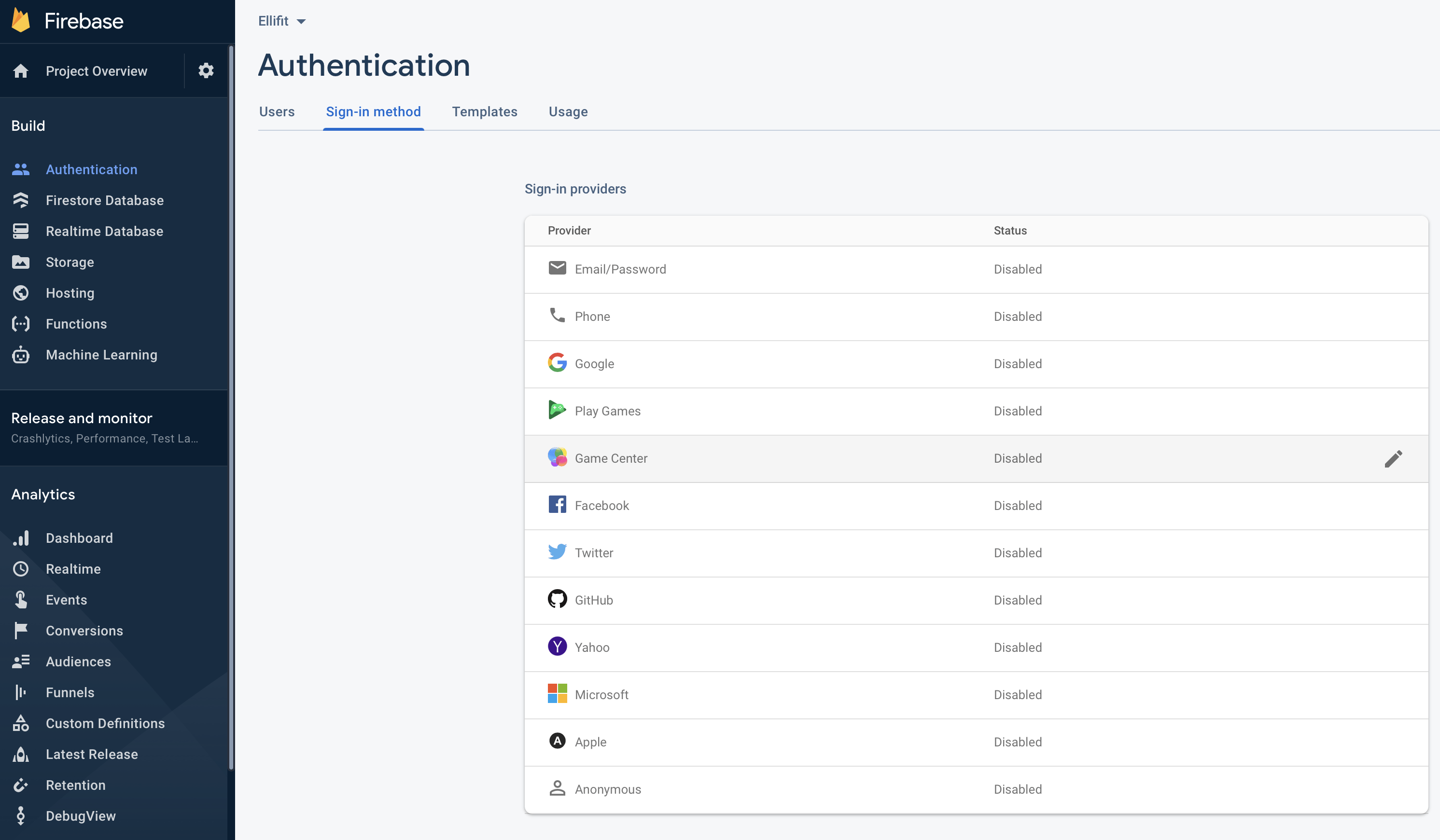This screenshot has height=840, width=1440.
Task: Click the Realtime clock icon
Action: (21, 569)
